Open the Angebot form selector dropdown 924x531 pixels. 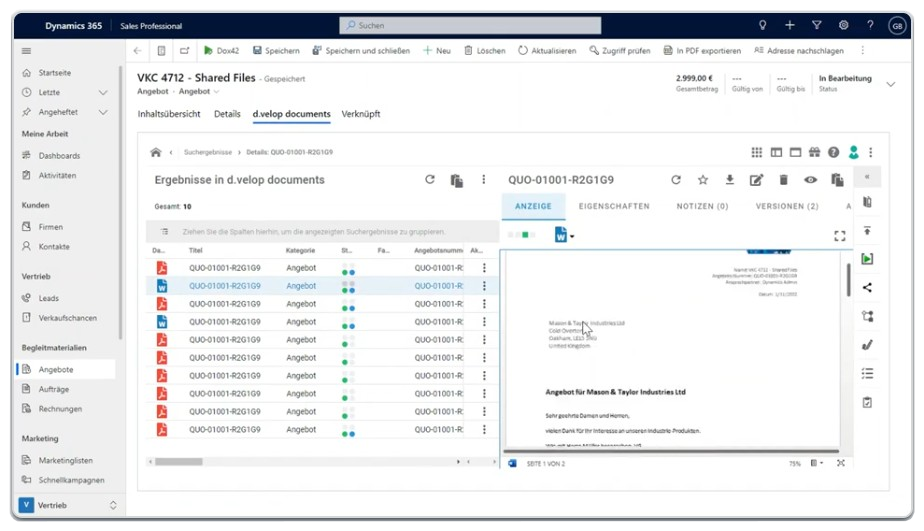(x=199, y=91)
